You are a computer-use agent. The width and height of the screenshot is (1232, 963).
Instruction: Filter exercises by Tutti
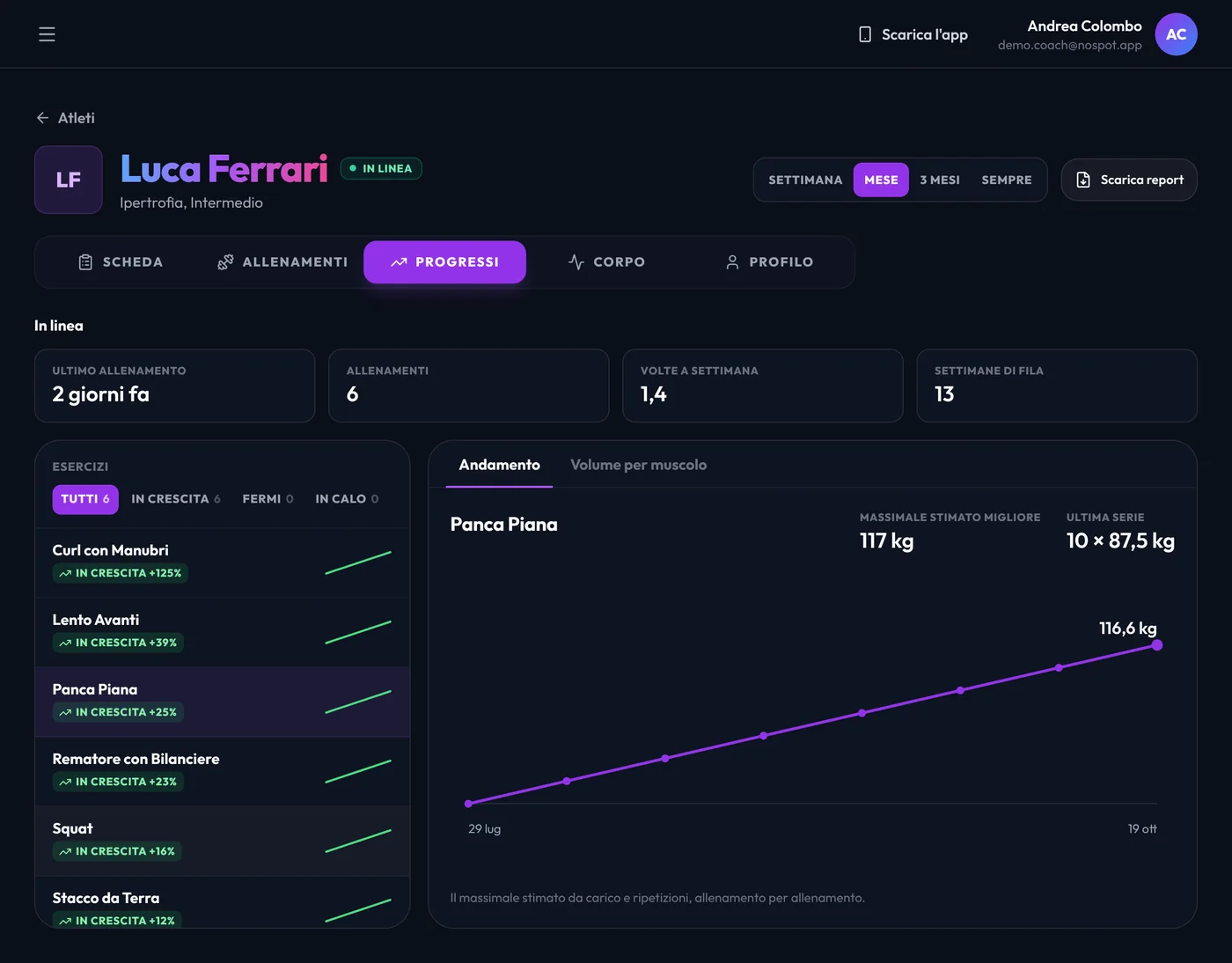(85, 499)
